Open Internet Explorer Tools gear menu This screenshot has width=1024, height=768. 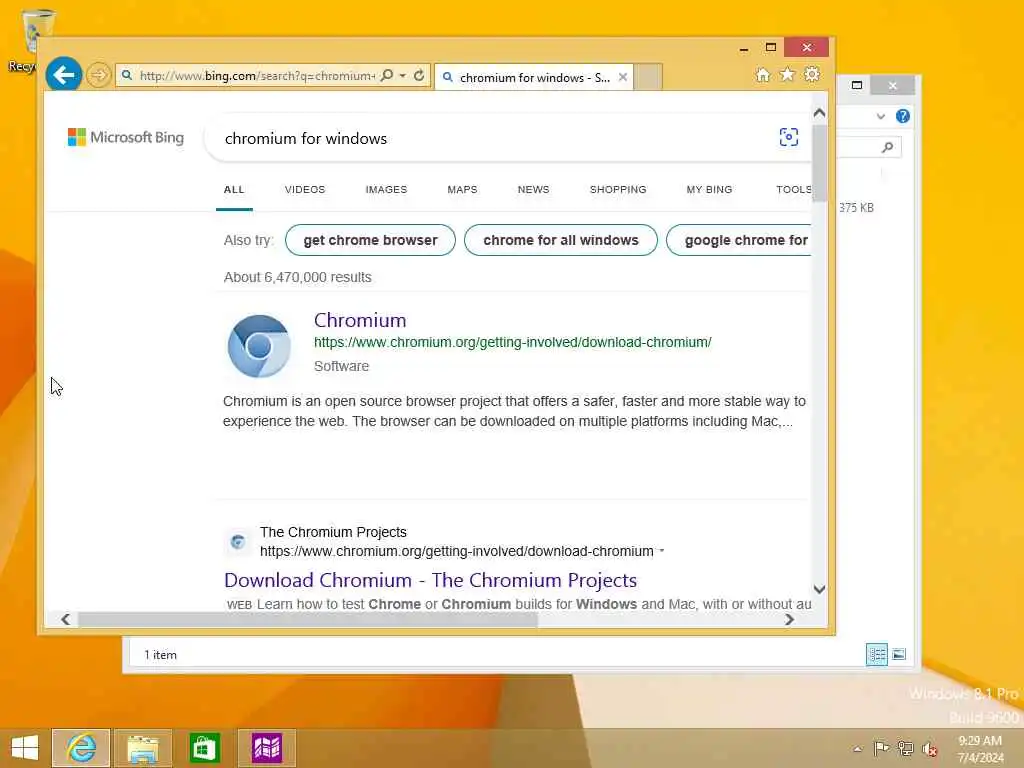(x=812, y=74)
